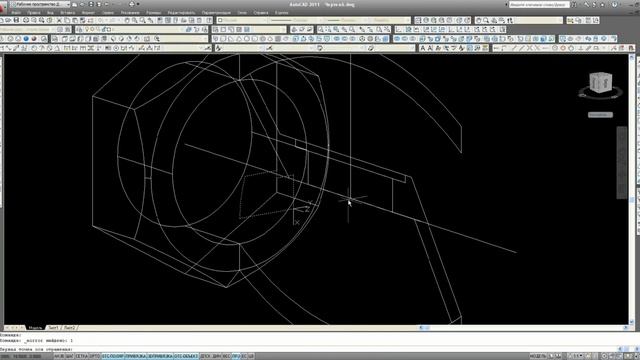This screenshot has width=640, height=360.
Task: Select the Модель tab
Action: click(x=35, y=328)
